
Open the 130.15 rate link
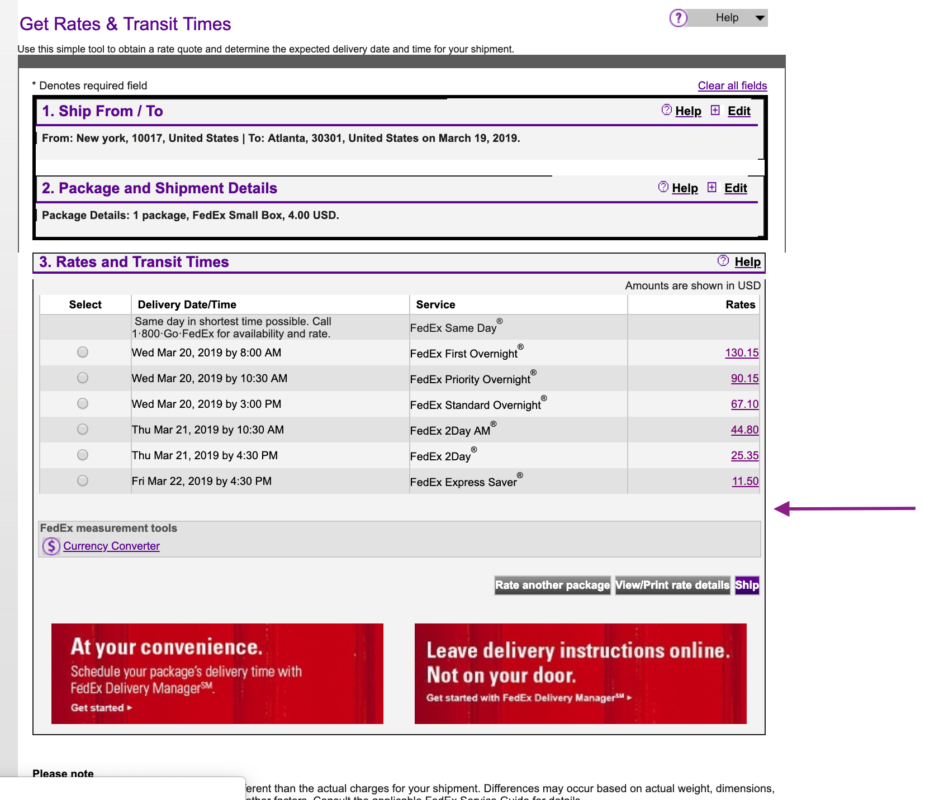coord(742,353)
